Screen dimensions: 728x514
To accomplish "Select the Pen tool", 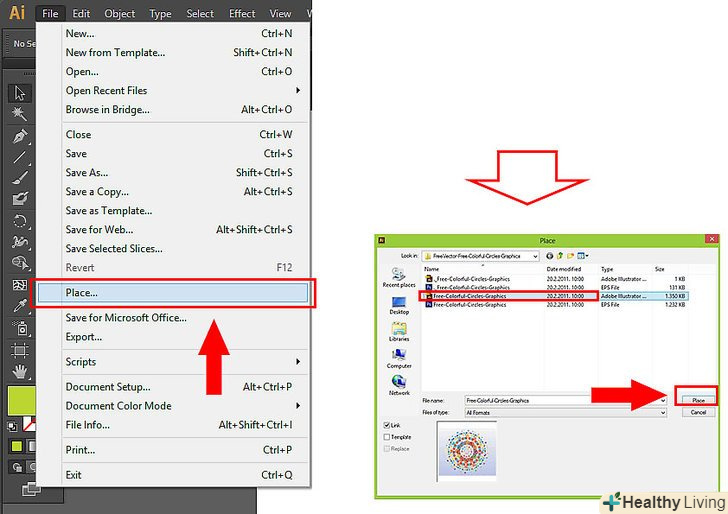I will (20, 136).
